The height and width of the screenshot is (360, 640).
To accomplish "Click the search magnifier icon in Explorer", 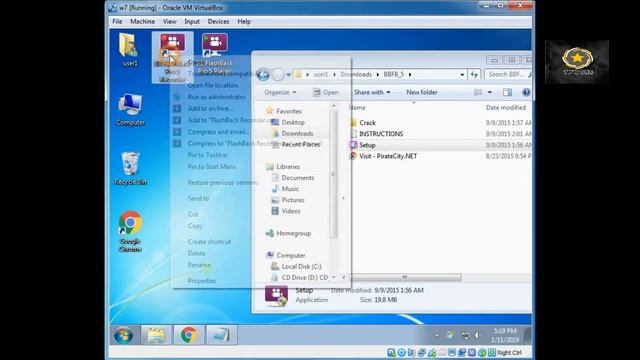I will pyautogui.click(x=529, y=75).
